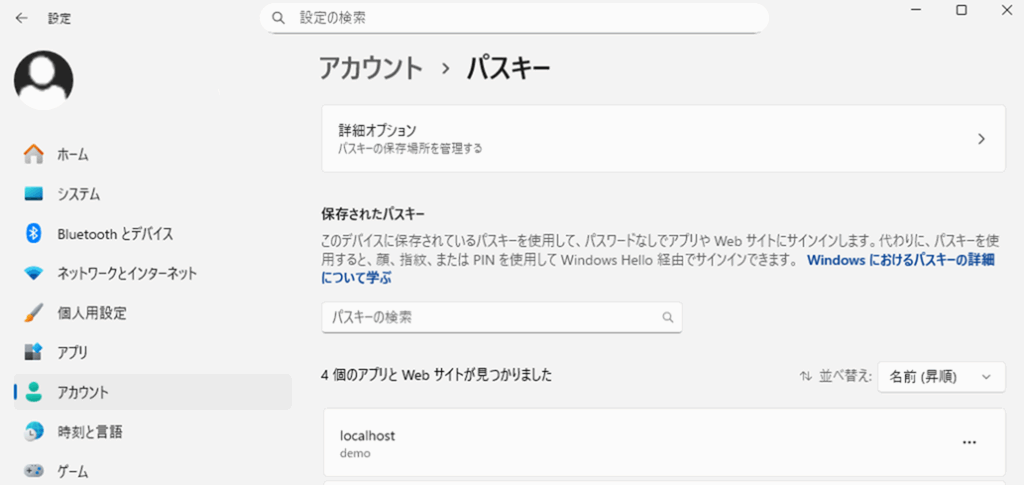
Task: Click the Network Wi-Fi icon
Action: 34,273
